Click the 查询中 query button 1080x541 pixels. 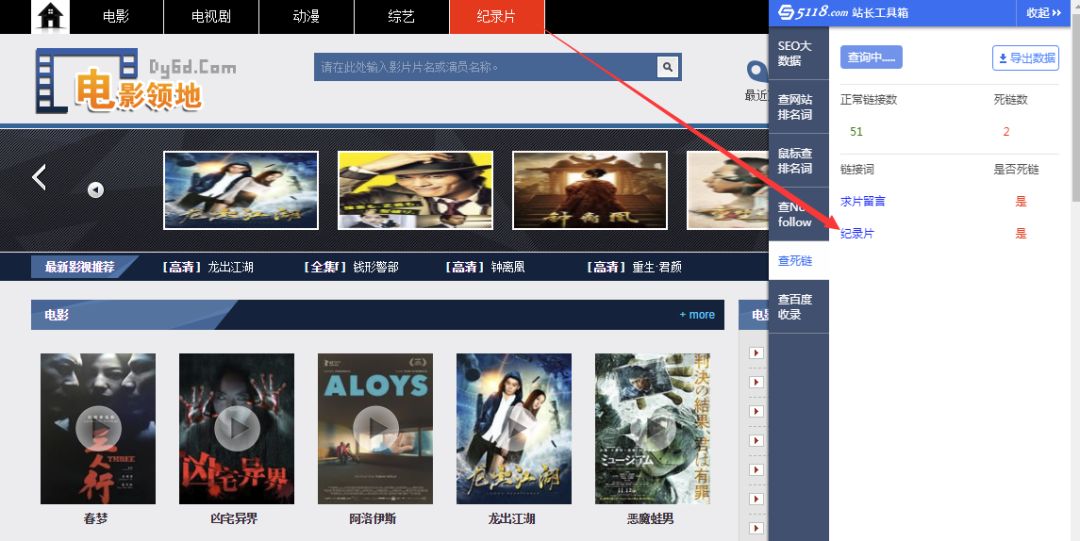pos(871,57)
